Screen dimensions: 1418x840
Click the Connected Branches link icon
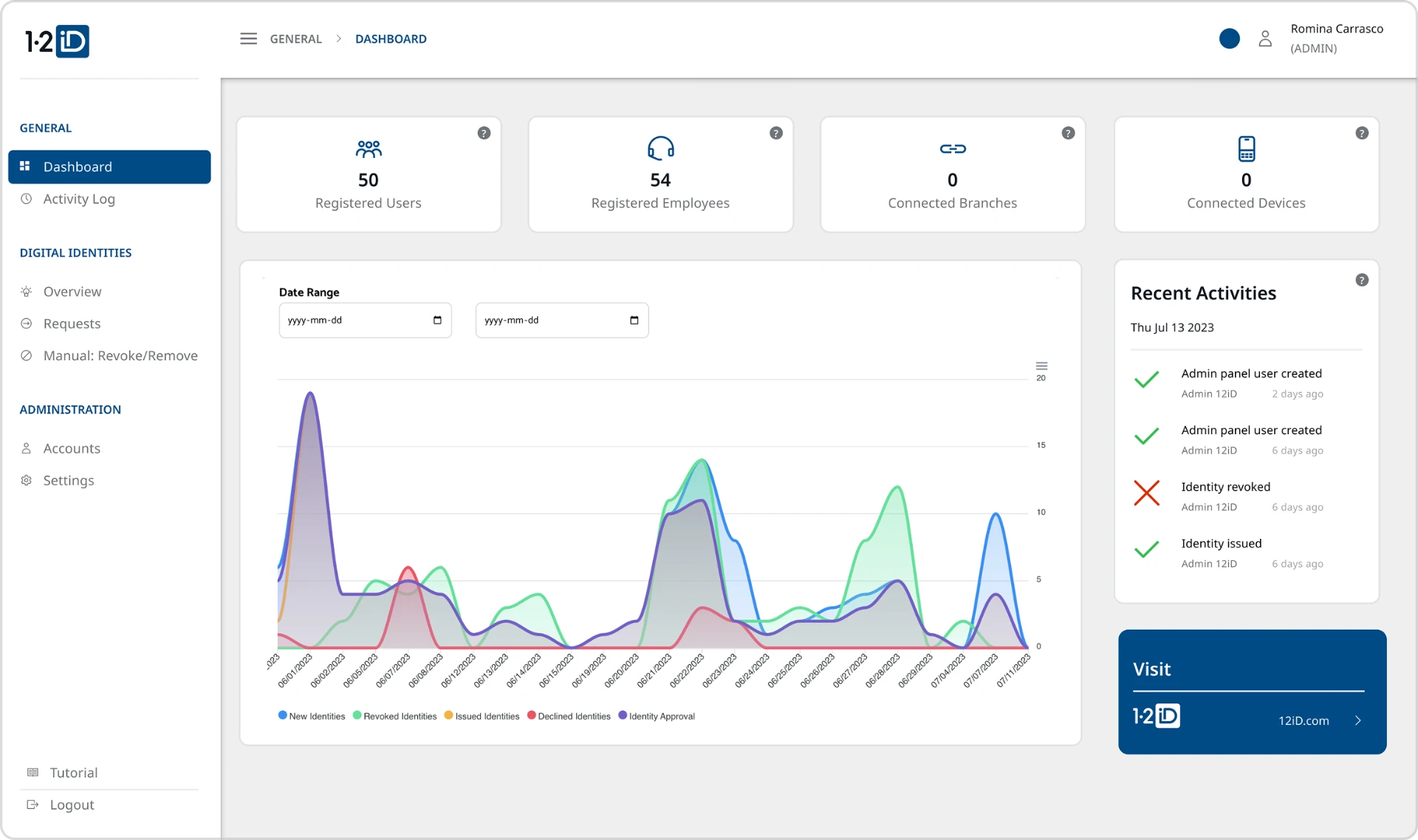[953, 149]
